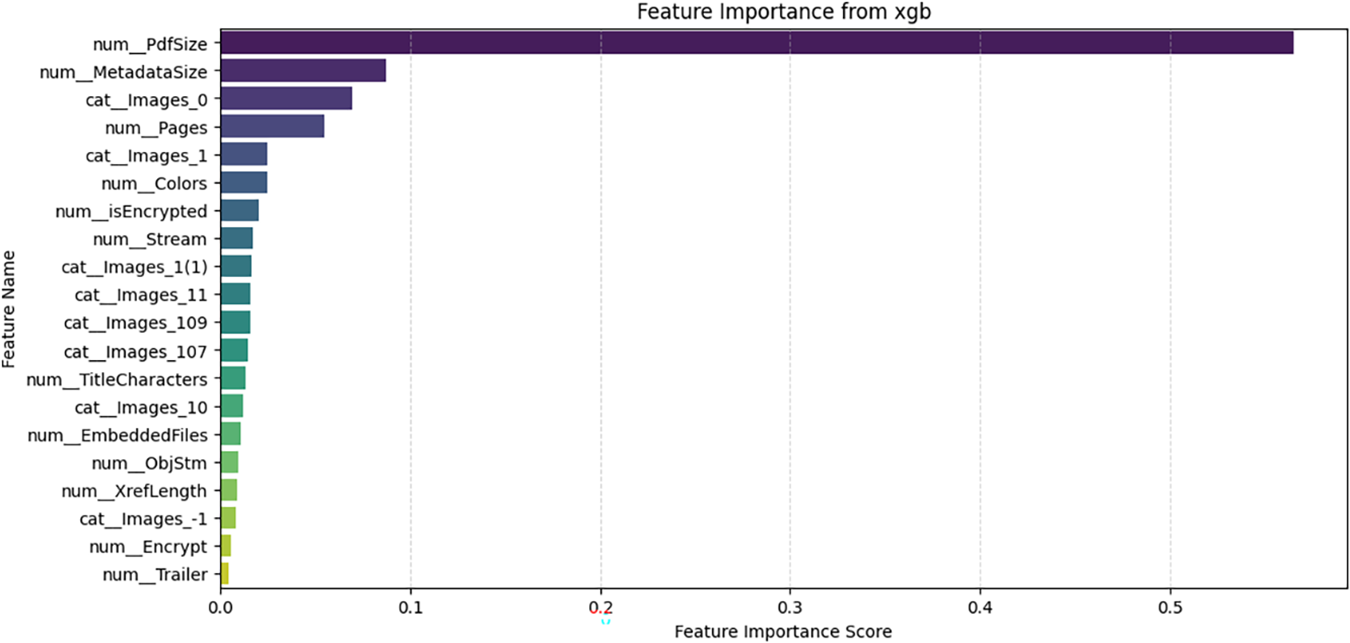Click the num__Encrypt feature label
1350x643 pixels.
[x=148, y=547]
